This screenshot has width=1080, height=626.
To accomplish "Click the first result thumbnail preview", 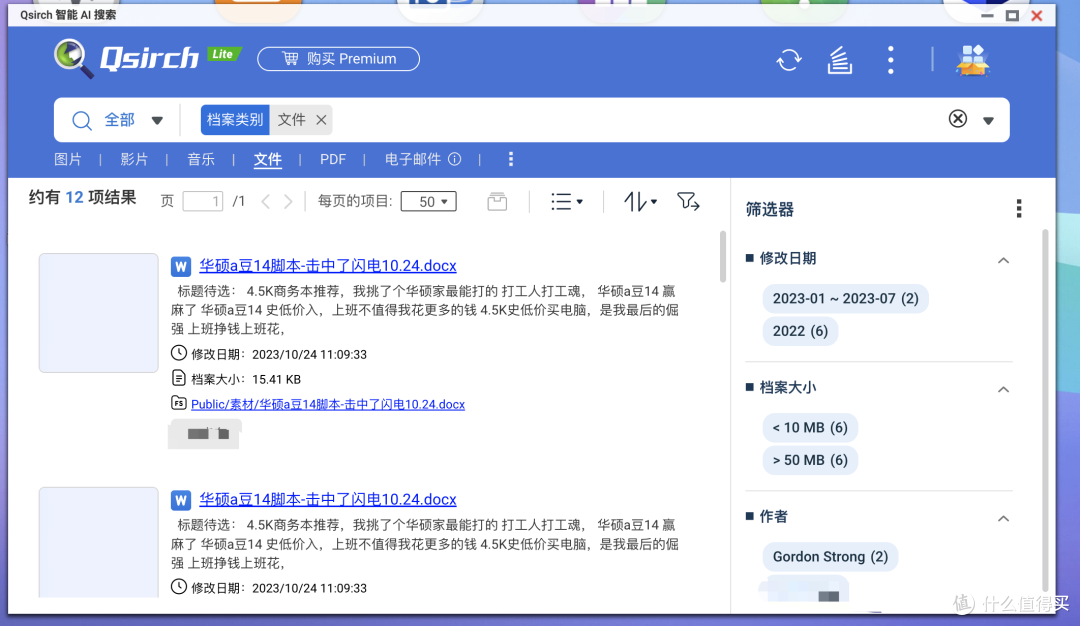I will [98, 313].
